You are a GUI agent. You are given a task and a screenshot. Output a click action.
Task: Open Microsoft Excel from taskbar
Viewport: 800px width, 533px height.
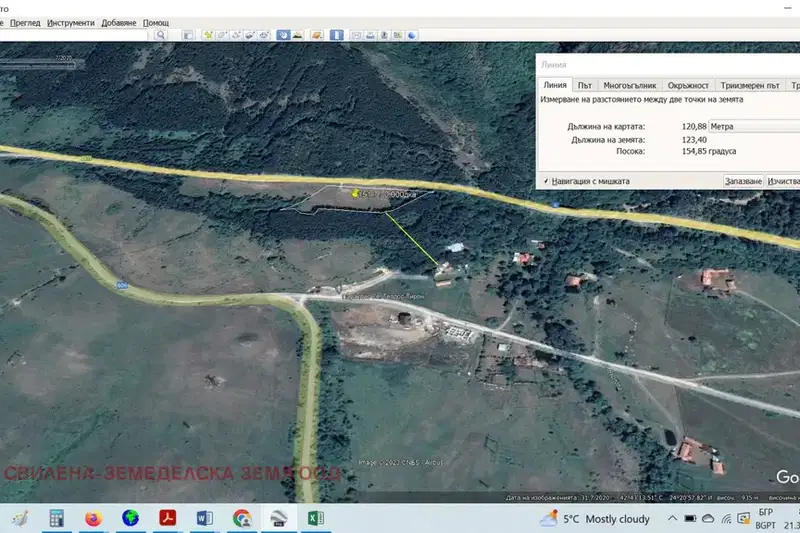316,518
